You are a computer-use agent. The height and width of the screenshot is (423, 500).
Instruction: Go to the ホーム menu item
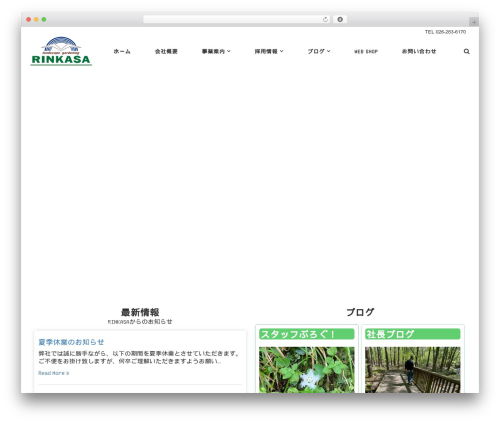point(122,51)
